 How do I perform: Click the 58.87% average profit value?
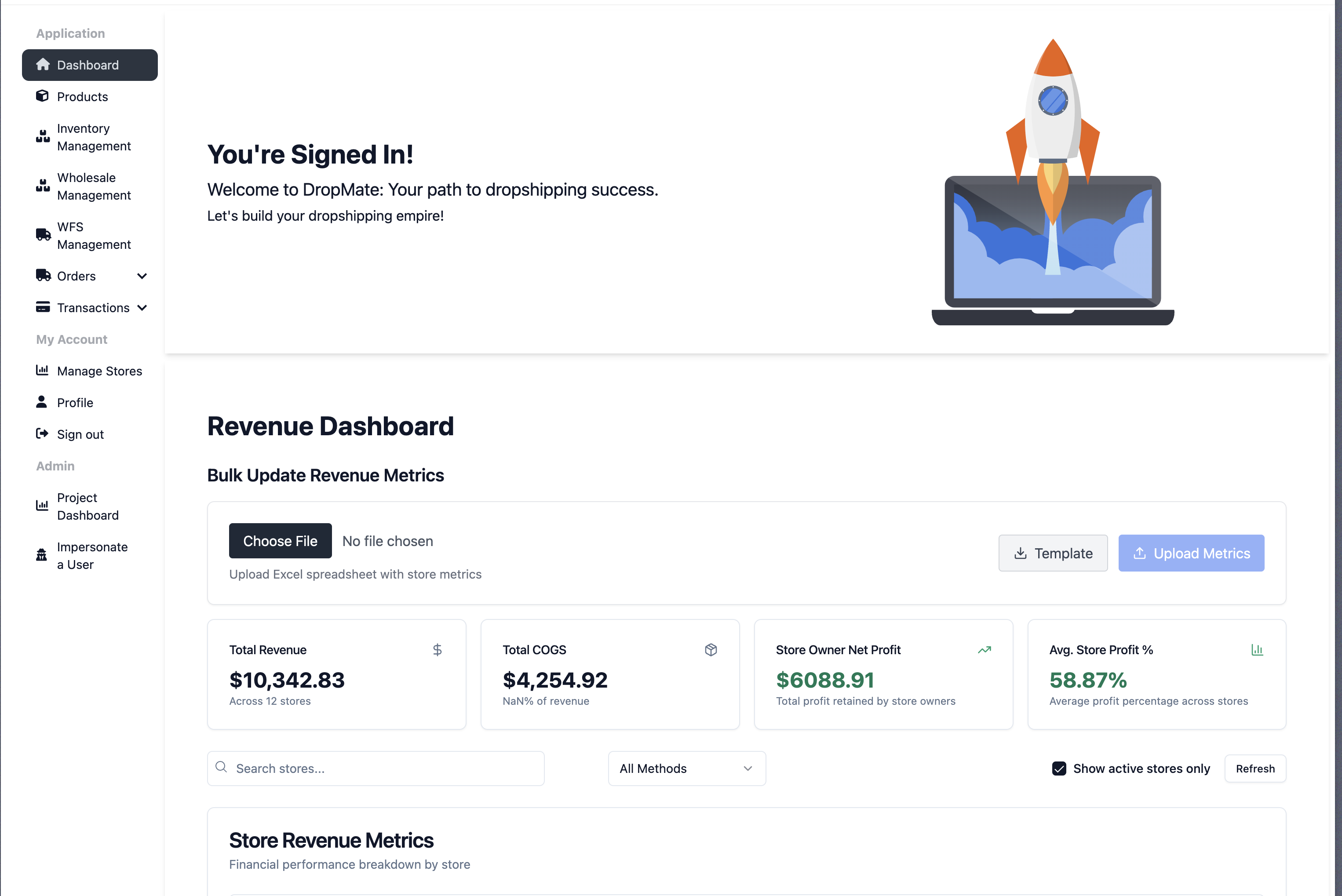click(1088, 680)
